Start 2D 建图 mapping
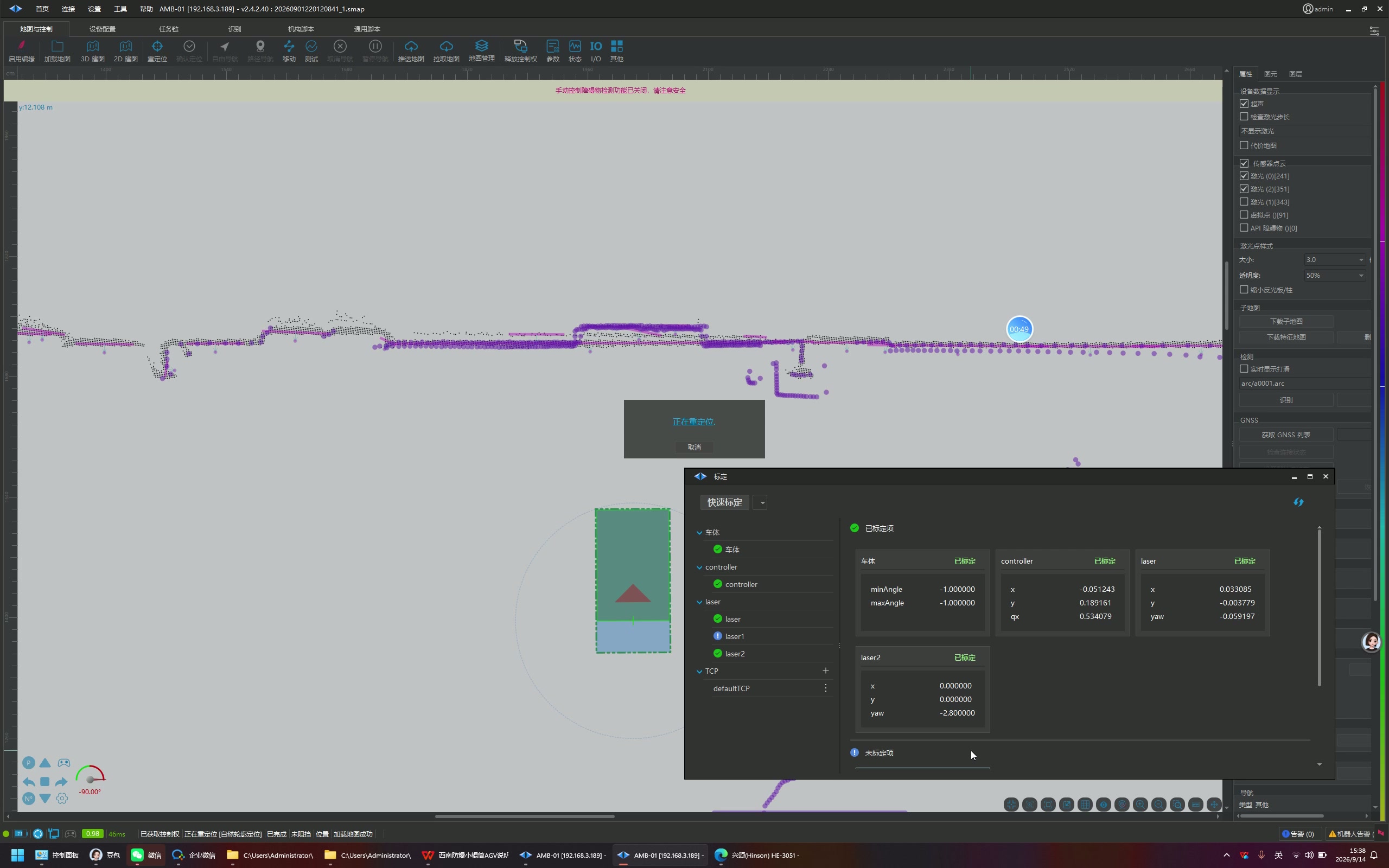Image resolution: width=1389 pixels, height=868 pixels. 126,50
